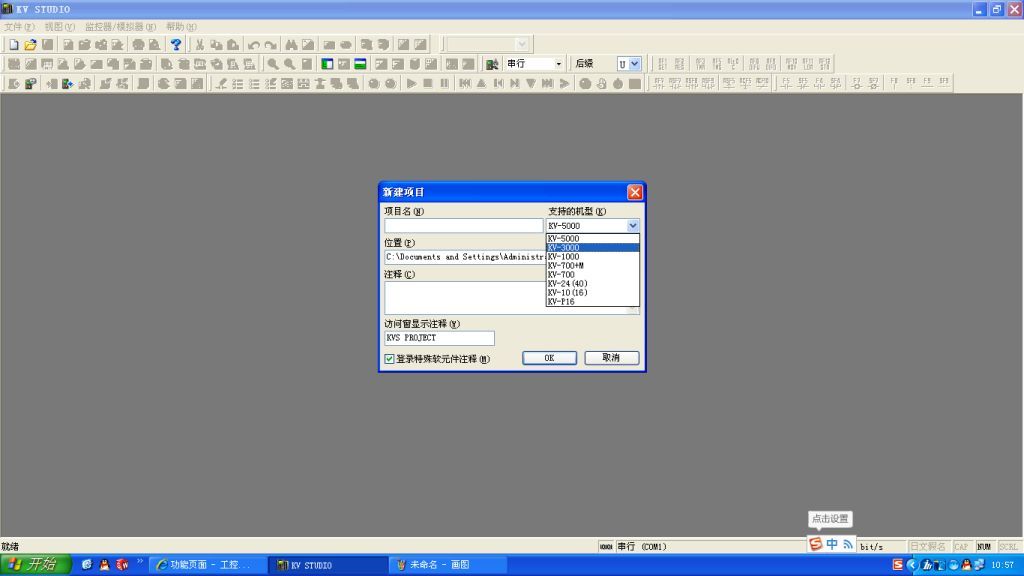1024x576 pixels.
Task: Click the Open folder icon in toolbar
Action: [x=30, y=45]
